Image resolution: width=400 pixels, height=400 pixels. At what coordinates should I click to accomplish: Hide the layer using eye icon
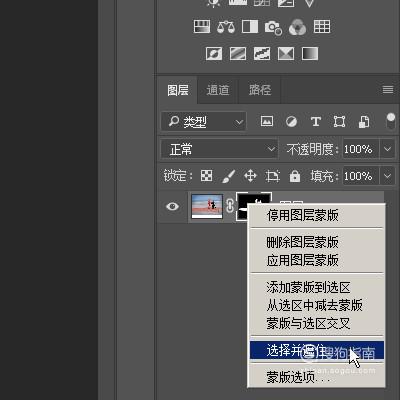tap(172, 206)
